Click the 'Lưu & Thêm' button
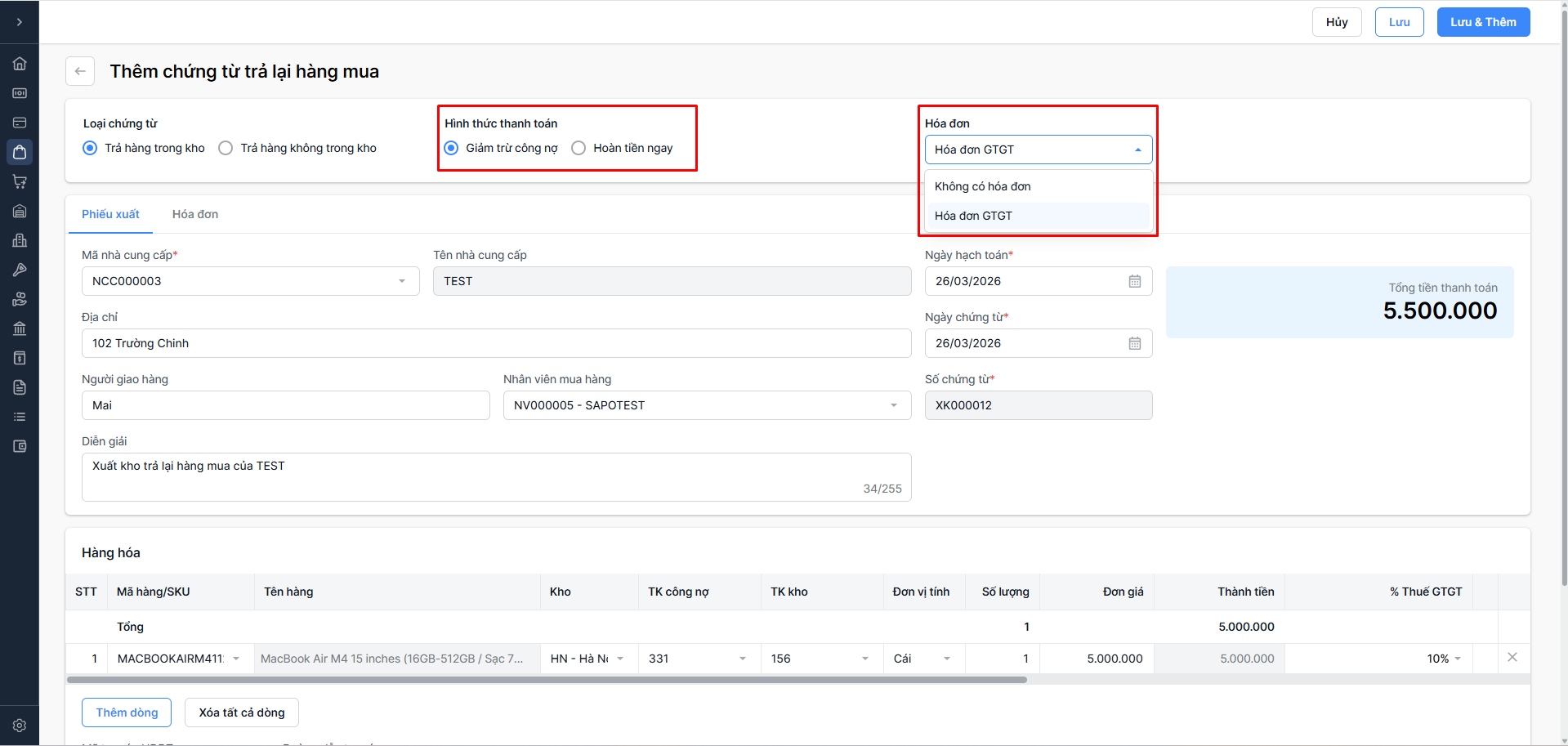 (1482, 22)
